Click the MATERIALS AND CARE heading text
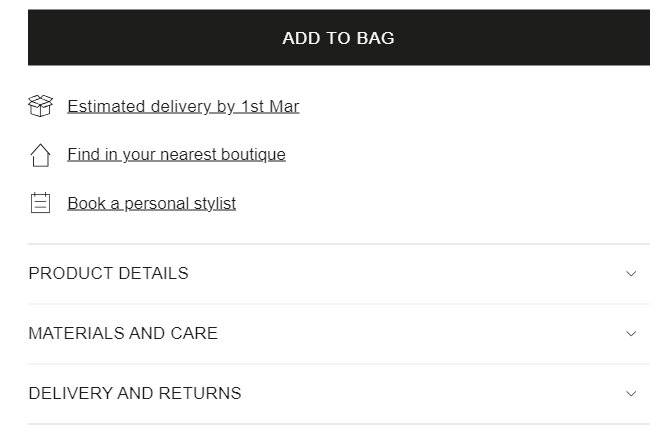The width and height of the screenshot is (667, 442). pos(123,334)
